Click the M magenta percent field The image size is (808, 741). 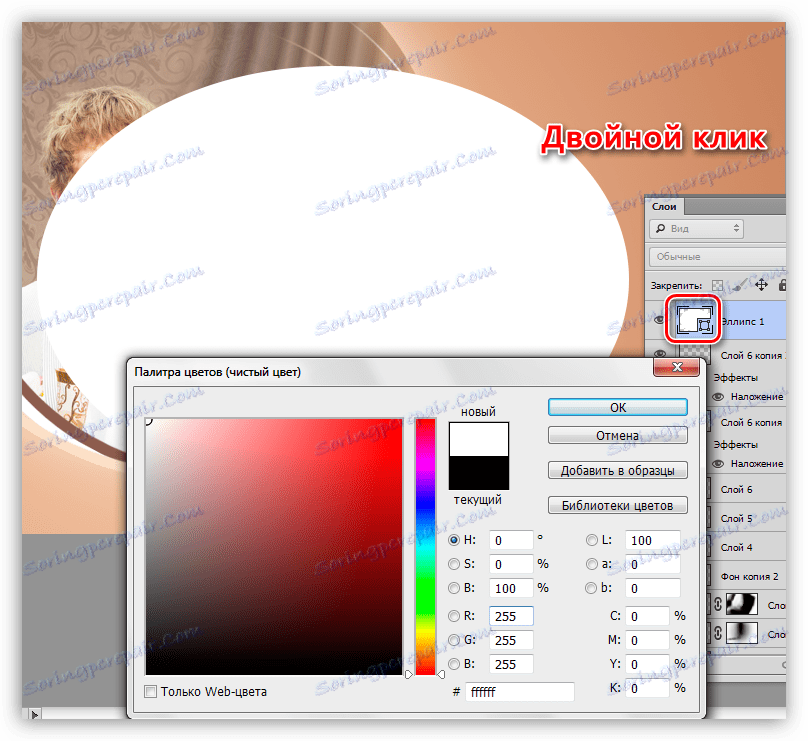pos(647,640)
